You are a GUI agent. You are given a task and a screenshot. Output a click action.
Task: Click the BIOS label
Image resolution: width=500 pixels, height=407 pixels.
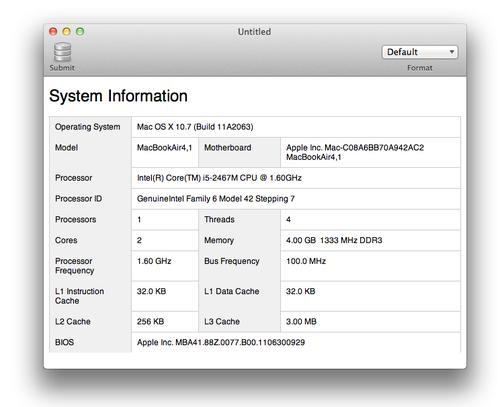[x=64, y=342]
